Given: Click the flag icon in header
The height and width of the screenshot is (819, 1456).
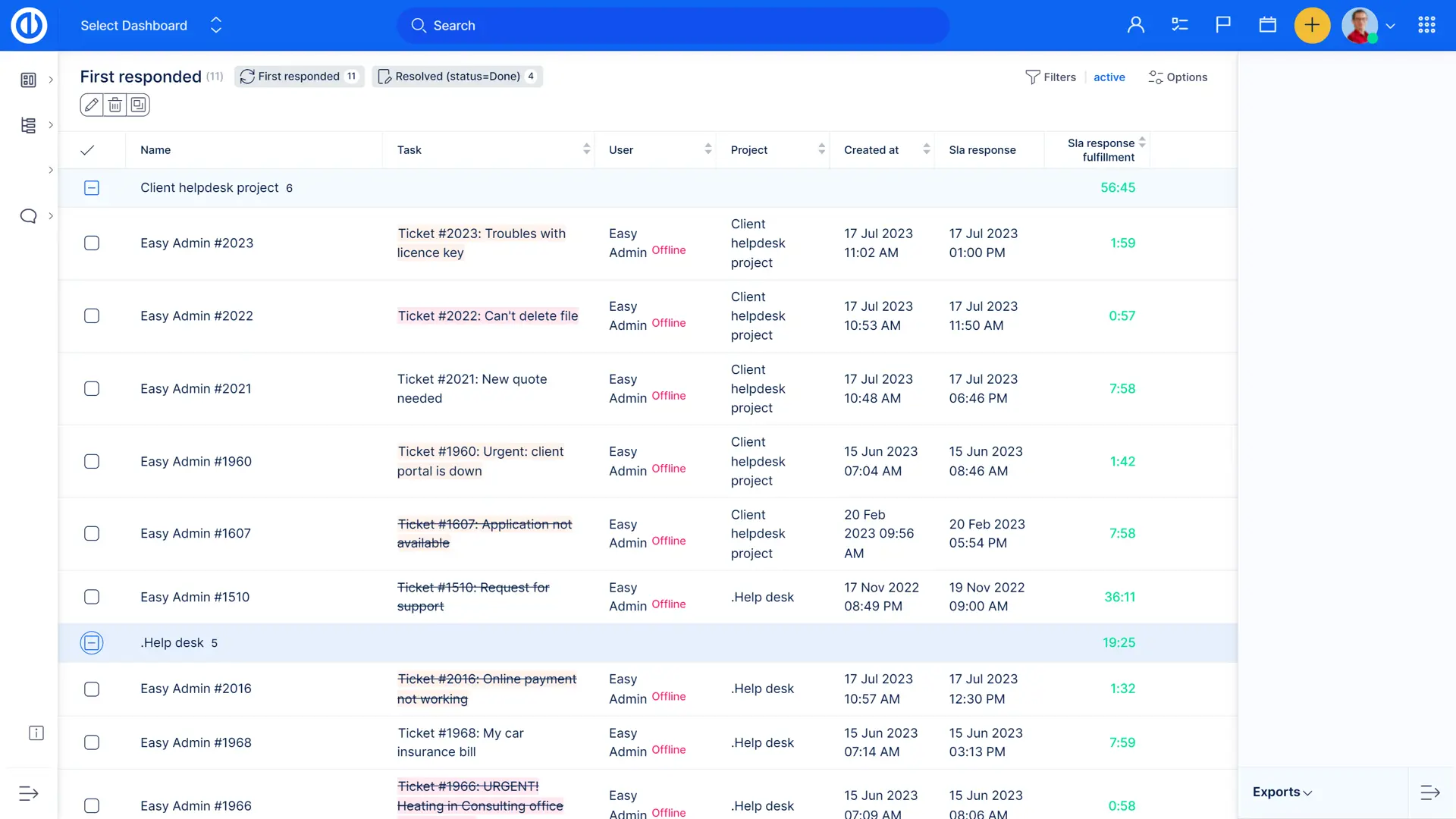Looking at the screenshot, I should click(x=1223, y=25).
